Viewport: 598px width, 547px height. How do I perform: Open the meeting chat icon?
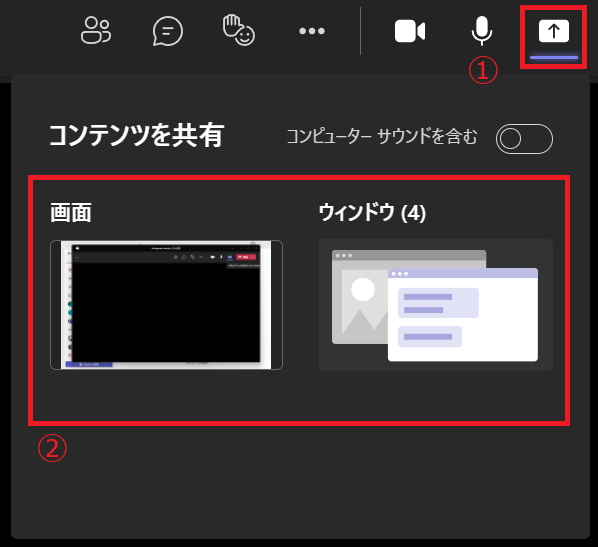tap(167, 31)
